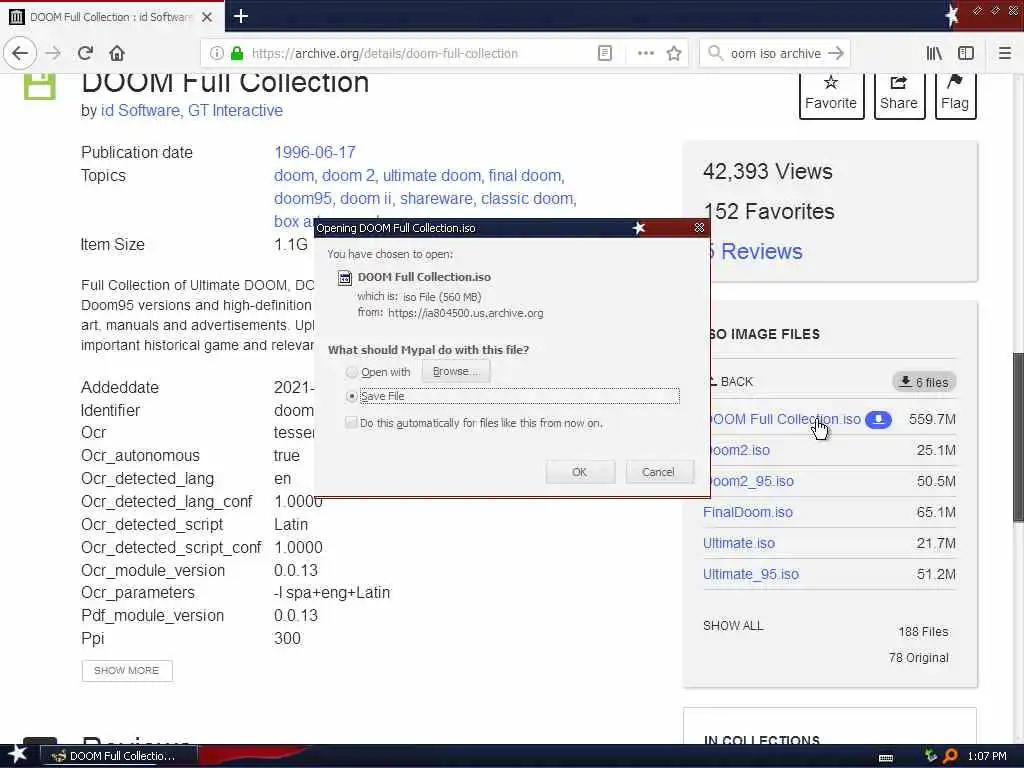Open the doom95 topic link
1024x768 pixels.
(303, 198)
